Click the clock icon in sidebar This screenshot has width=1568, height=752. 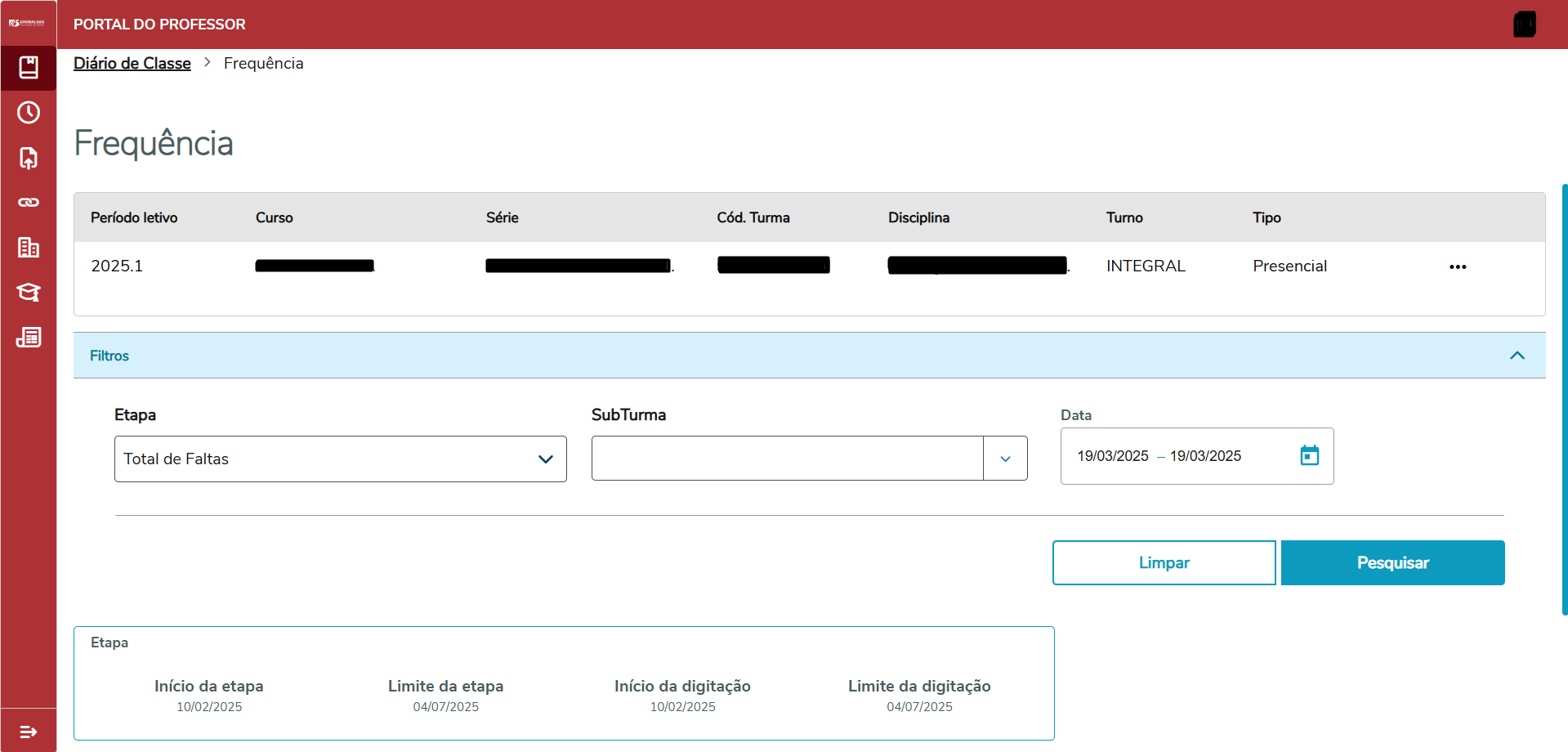[x=29, y=113]
